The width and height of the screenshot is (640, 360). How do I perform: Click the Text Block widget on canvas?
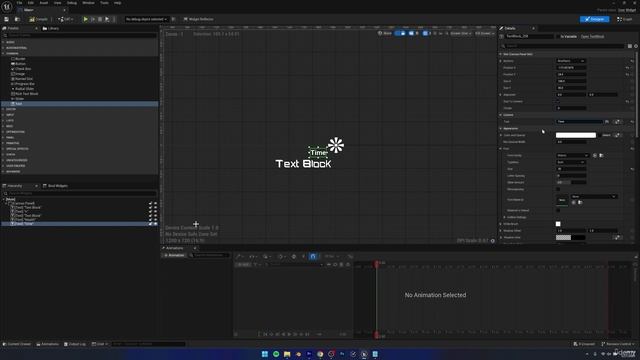tap(303, 164)
